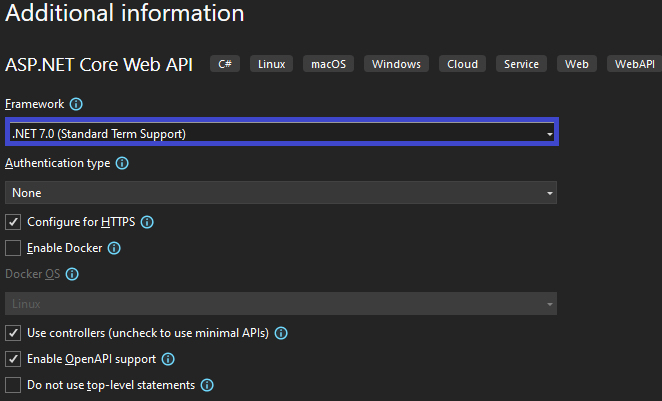The width and height of the screenshot is (662, 401).
Task: Click the Framework info icon
Action: (x=76, y=104)
